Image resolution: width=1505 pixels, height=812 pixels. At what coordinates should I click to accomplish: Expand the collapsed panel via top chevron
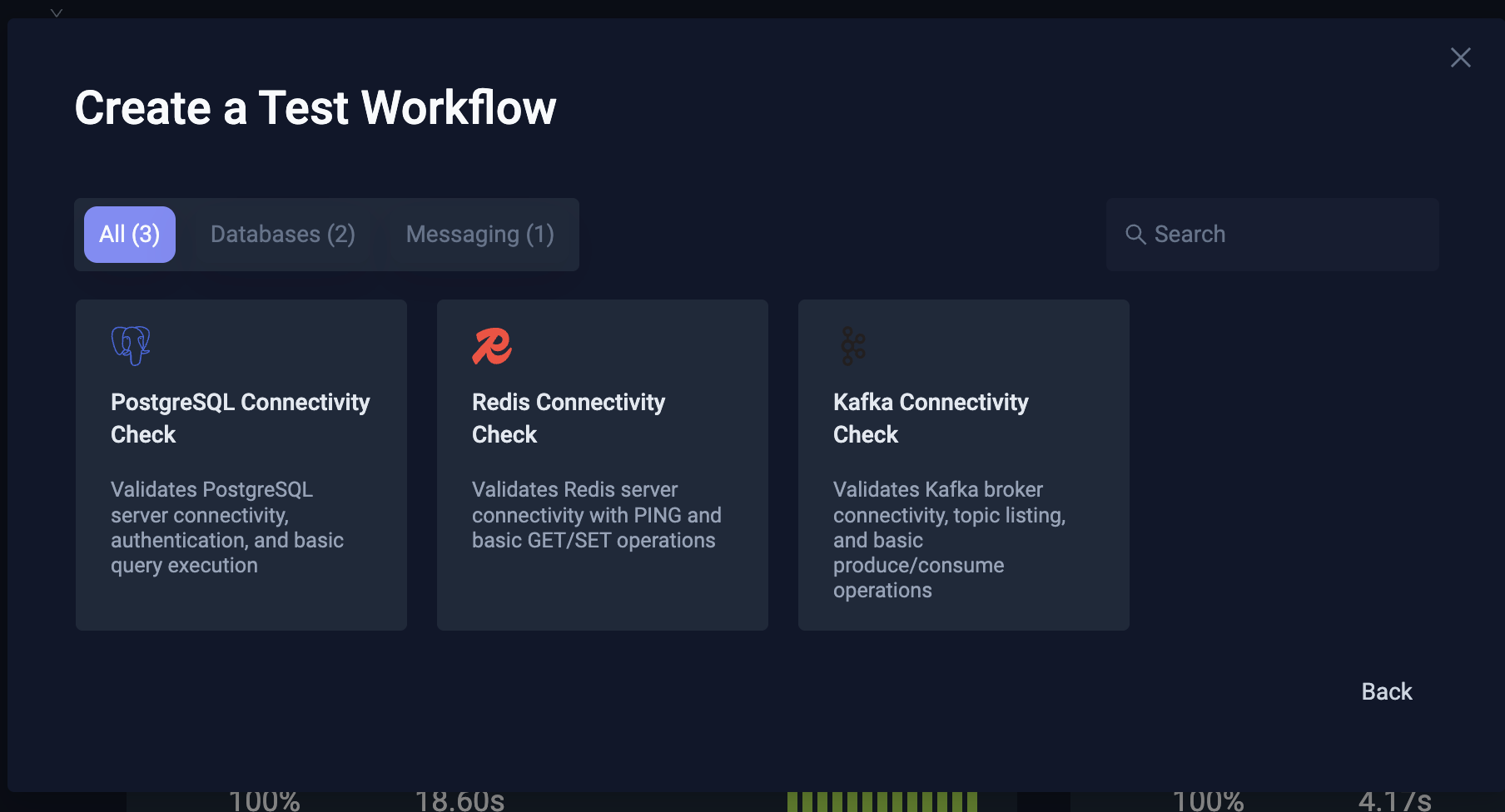coord(56,12)
